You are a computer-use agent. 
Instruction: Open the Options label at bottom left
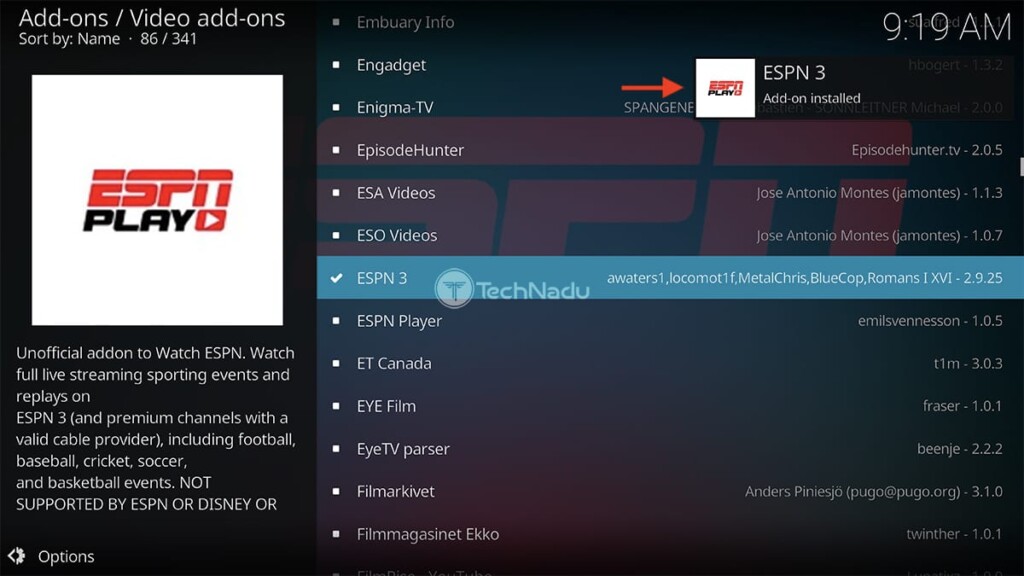tap(66, 556)
